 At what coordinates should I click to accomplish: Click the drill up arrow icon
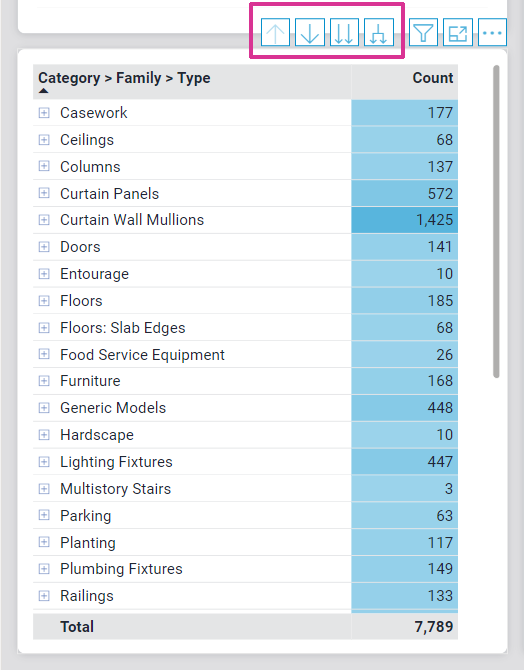[x=275, y=32]
